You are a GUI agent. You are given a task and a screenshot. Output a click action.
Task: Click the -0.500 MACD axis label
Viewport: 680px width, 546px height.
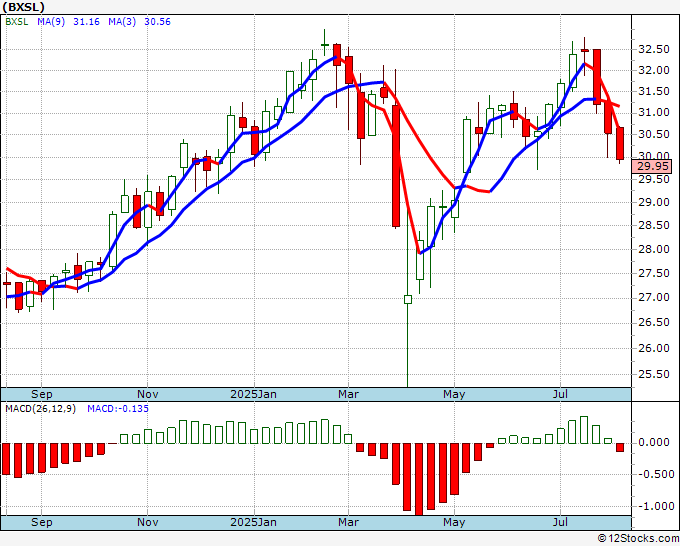(654, 474)
